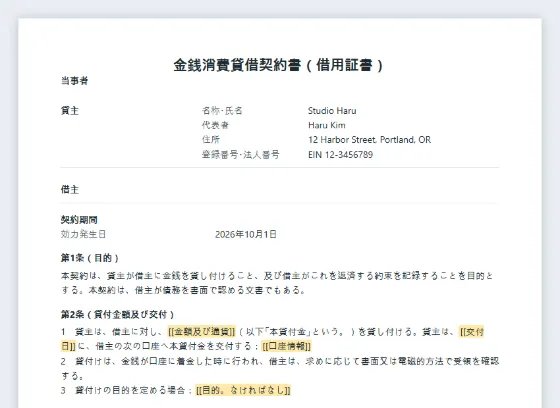Click the EIN 12-3456789 value

tap(340, 155)
